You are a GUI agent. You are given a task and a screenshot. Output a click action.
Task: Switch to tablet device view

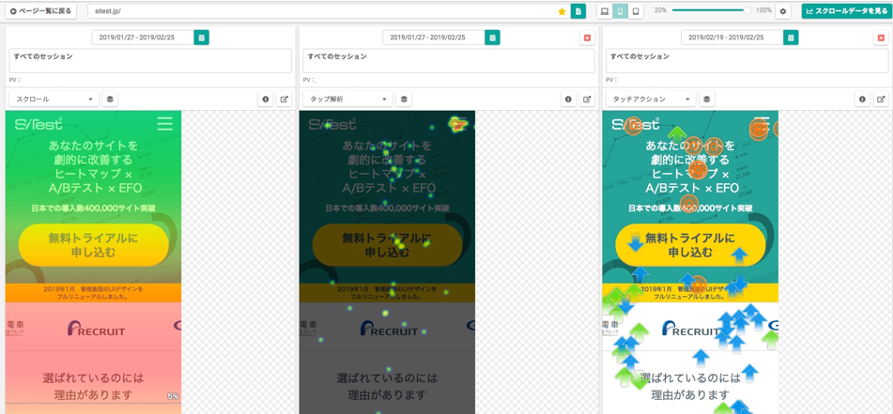(635, 11)
